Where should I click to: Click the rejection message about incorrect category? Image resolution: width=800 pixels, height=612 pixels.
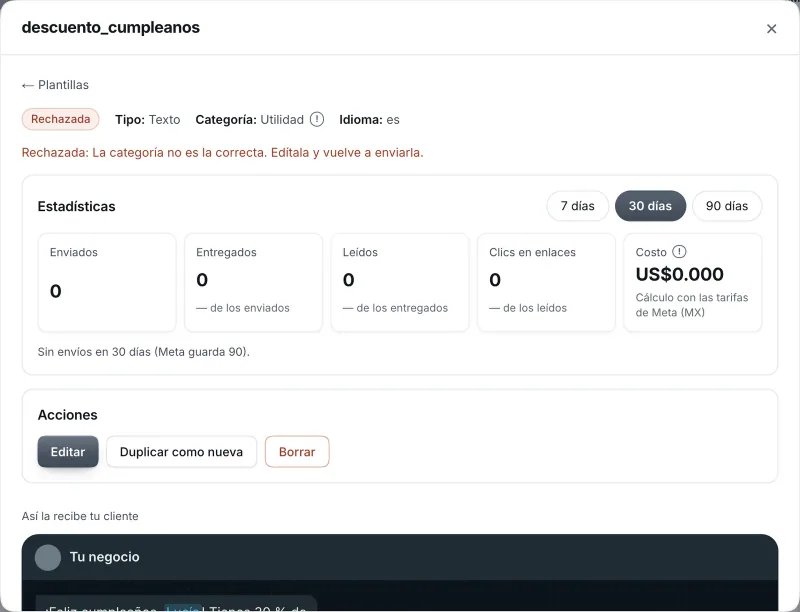pyautogui.click(x=222, y=152)
